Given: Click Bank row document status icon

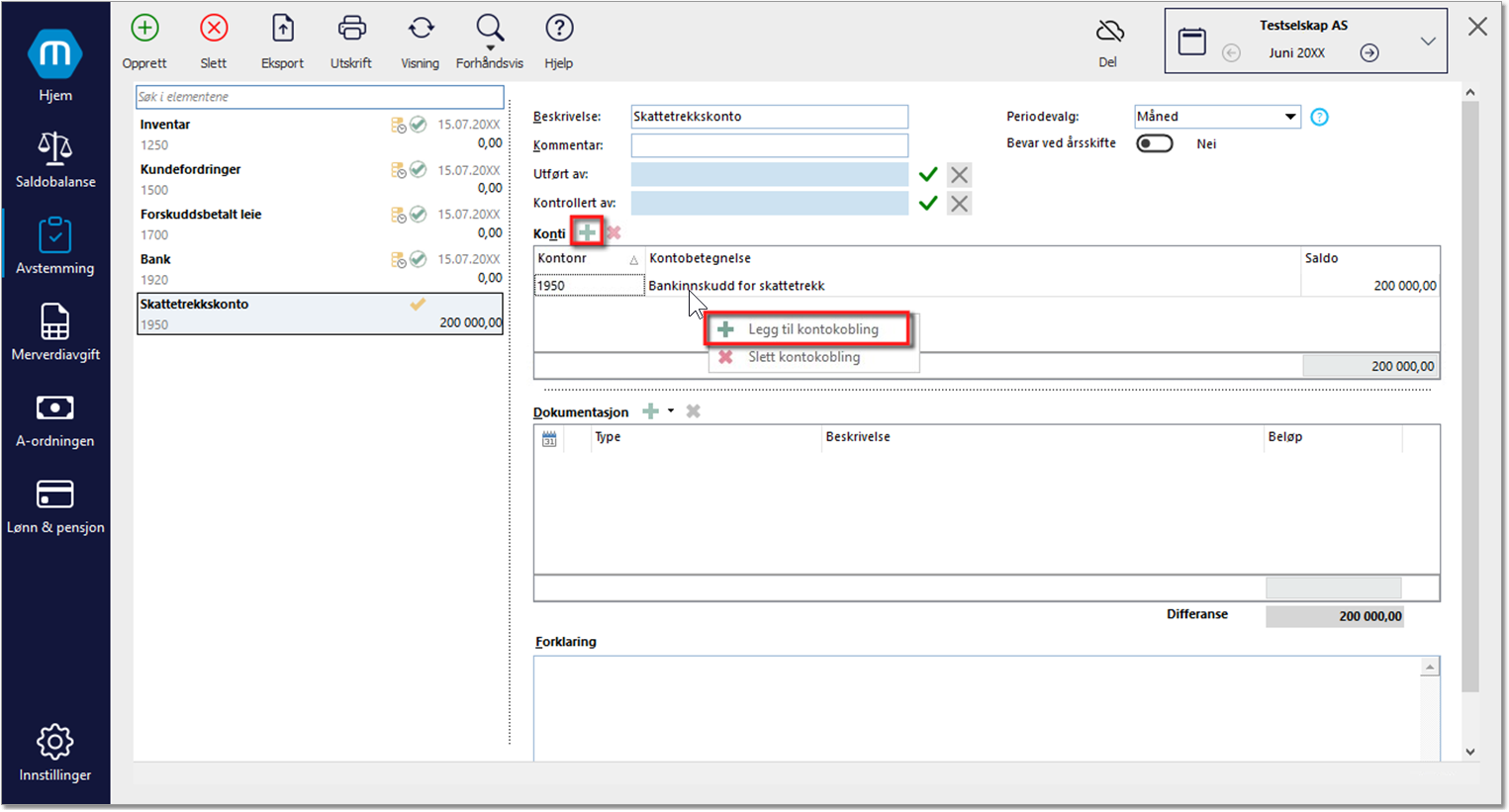Looking at the screenshot, I should [399, 260].
